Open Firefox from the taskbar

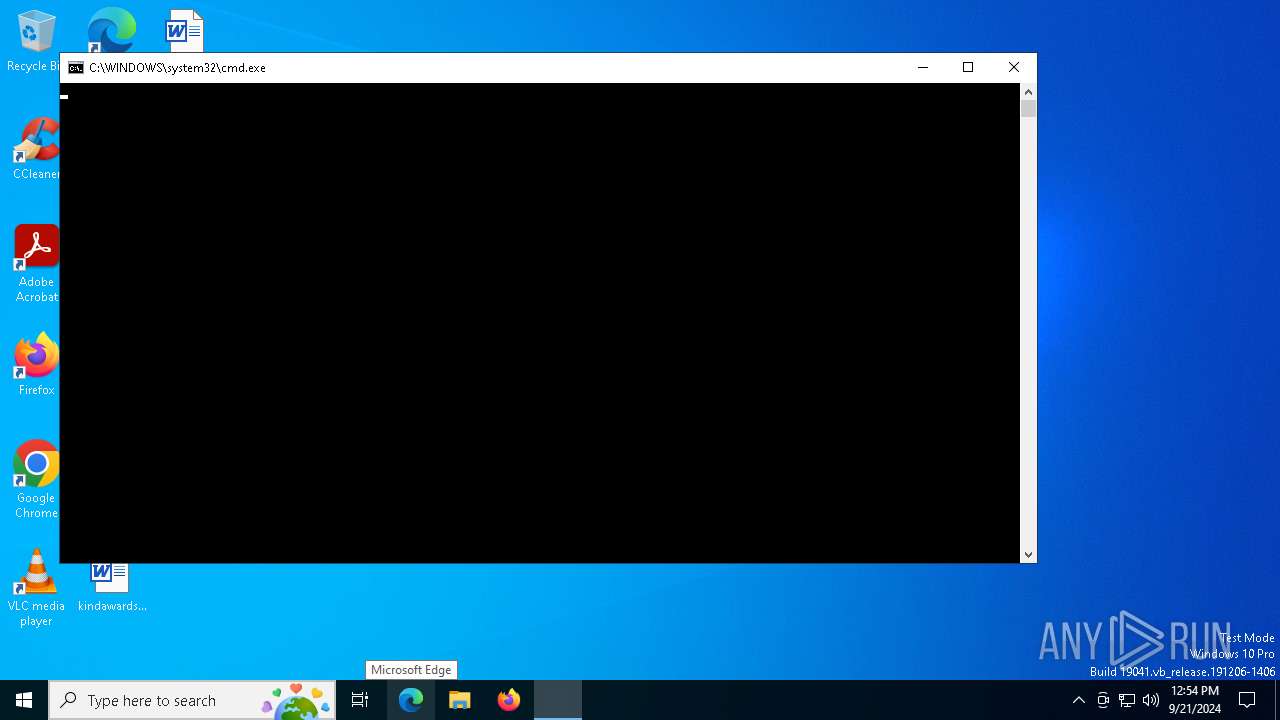[x=509, y=700]
